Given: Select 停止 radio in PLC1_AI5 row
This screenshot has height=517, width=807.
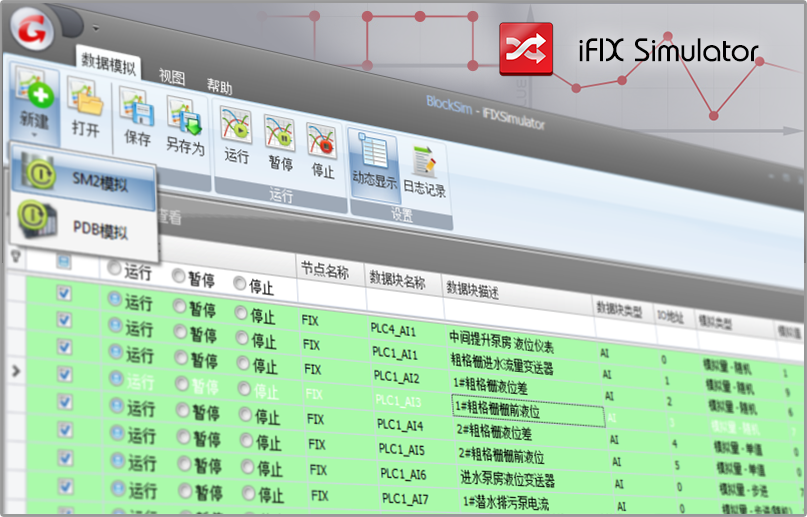Looking at the screenshot, I should [x=247, y=441].
